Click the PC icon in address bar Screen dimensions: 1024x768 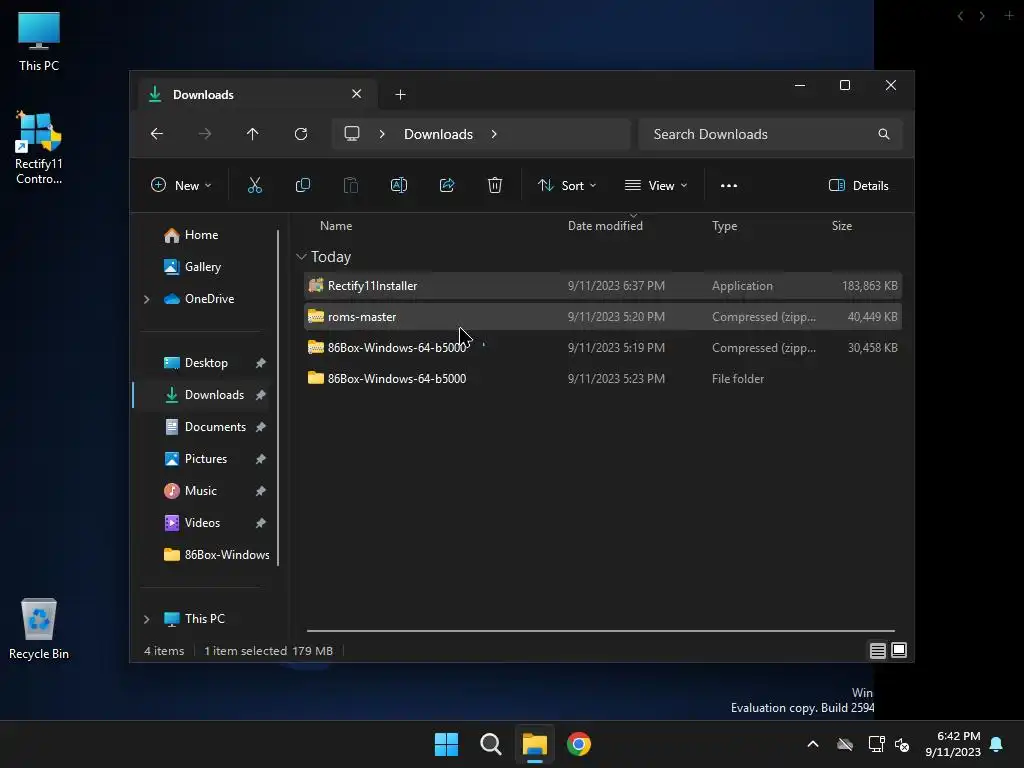(x=352, y=134)
